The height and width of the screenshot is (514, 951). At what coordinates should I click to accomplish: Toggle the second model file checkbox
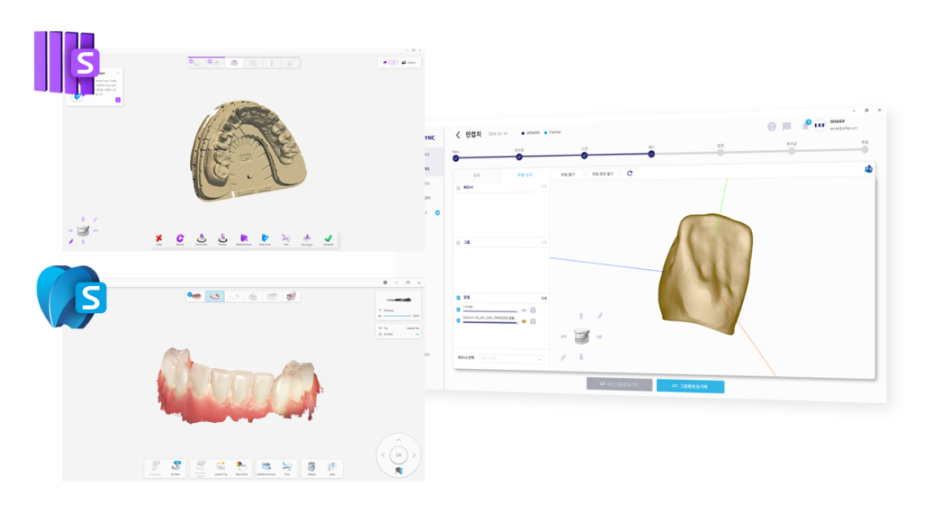tap(458, 322)
